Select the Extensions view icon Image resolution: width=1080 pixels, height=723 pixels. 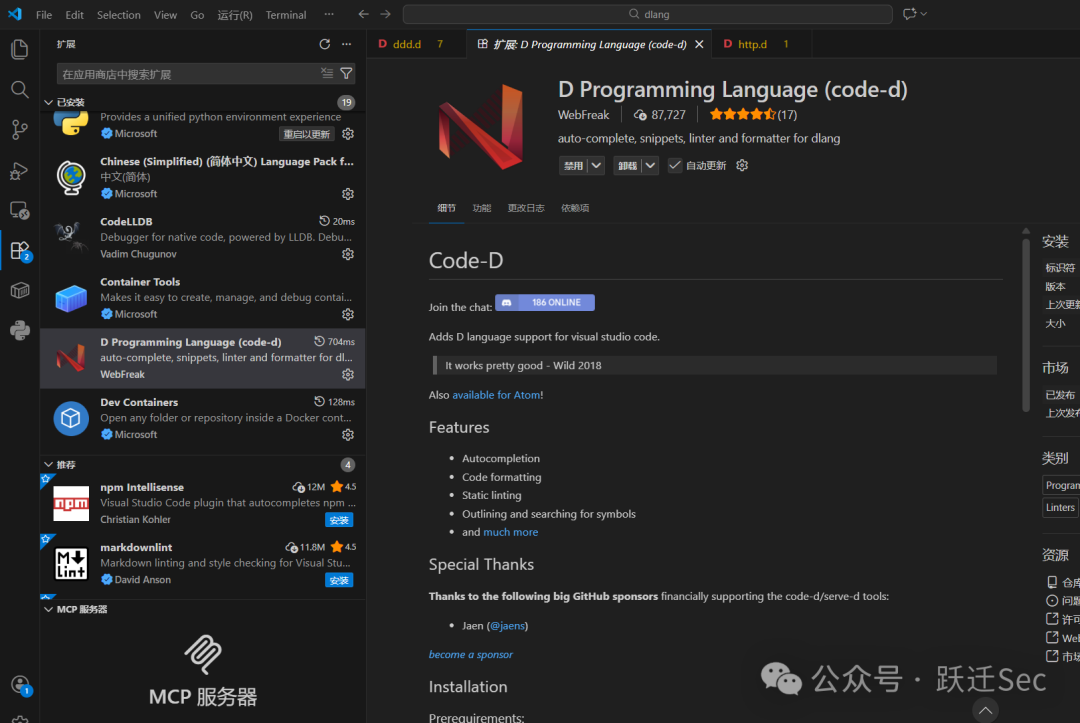19,251
